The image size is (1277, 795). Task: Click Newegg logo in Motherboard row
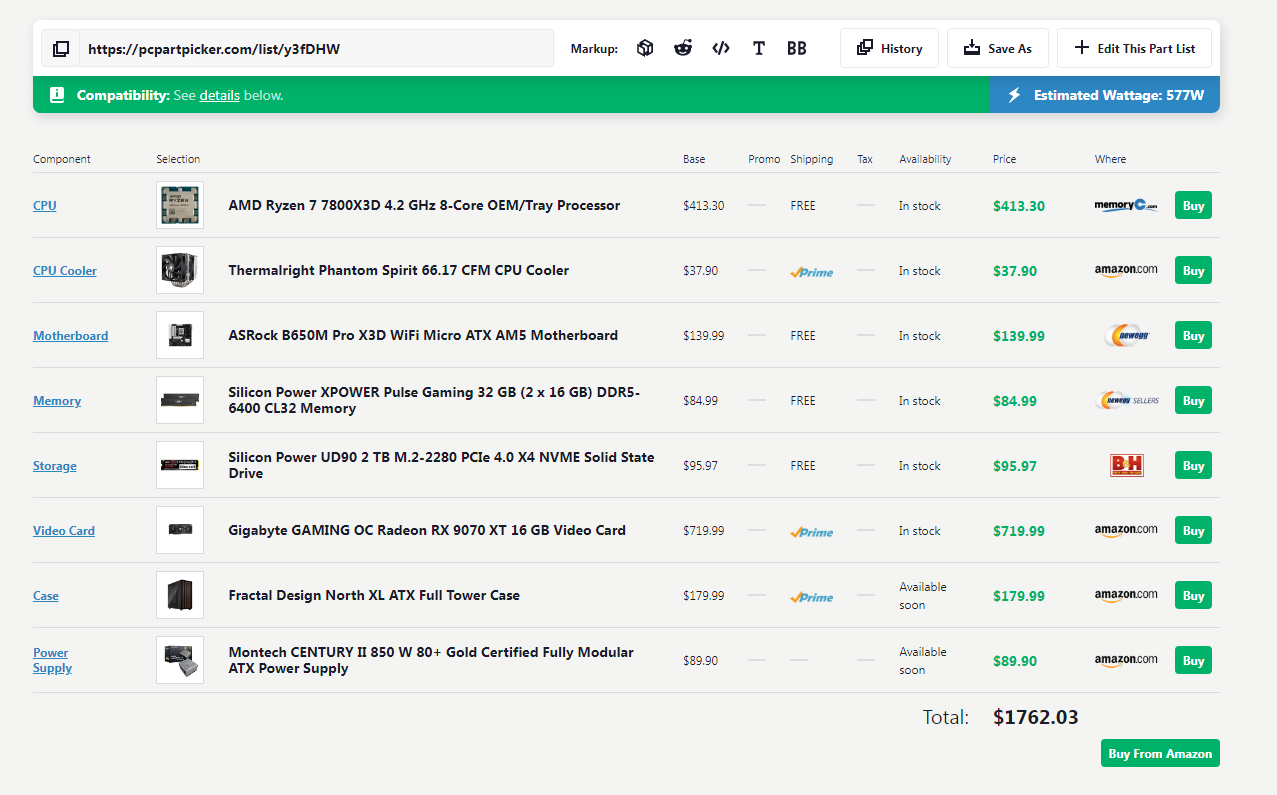pyautogui.click(x=1126, y=335)
